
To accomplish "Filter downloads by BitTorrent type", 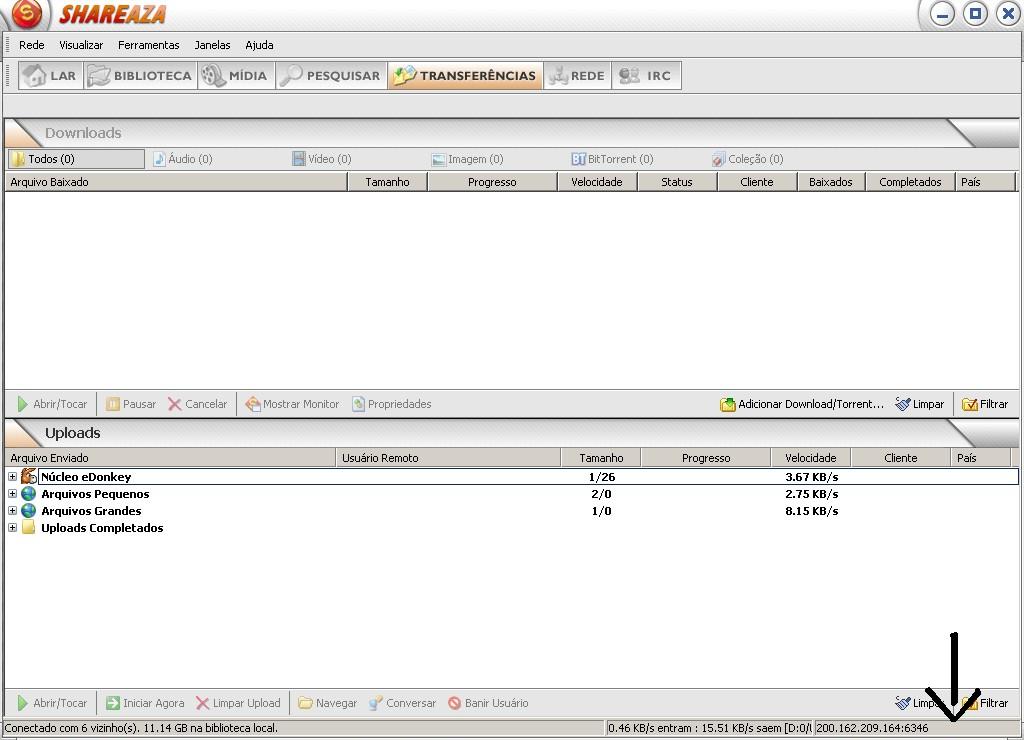I will (x=612, y=159).
